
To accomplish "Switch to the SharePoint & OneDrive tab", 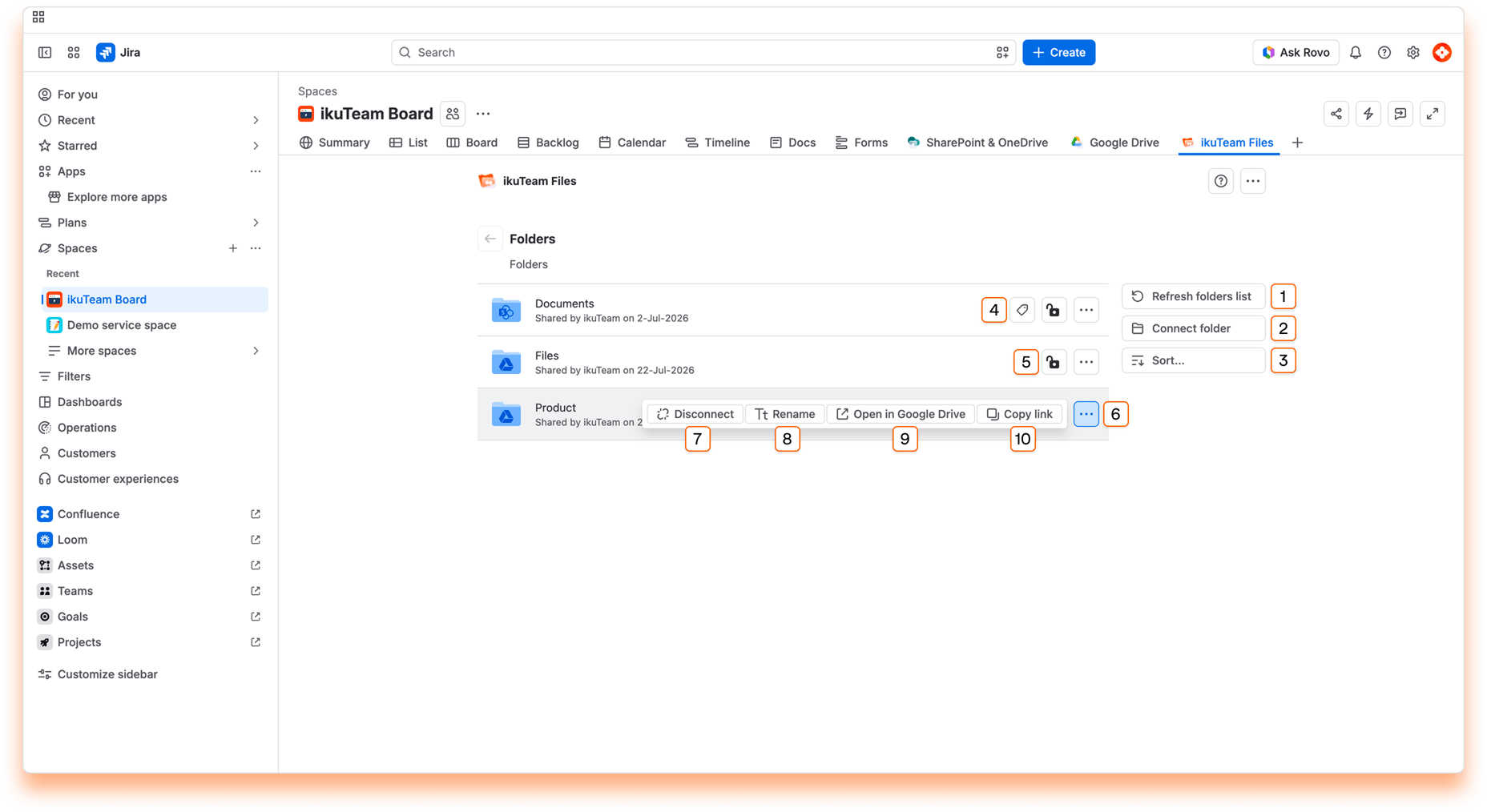I will [x=977, y=143].
